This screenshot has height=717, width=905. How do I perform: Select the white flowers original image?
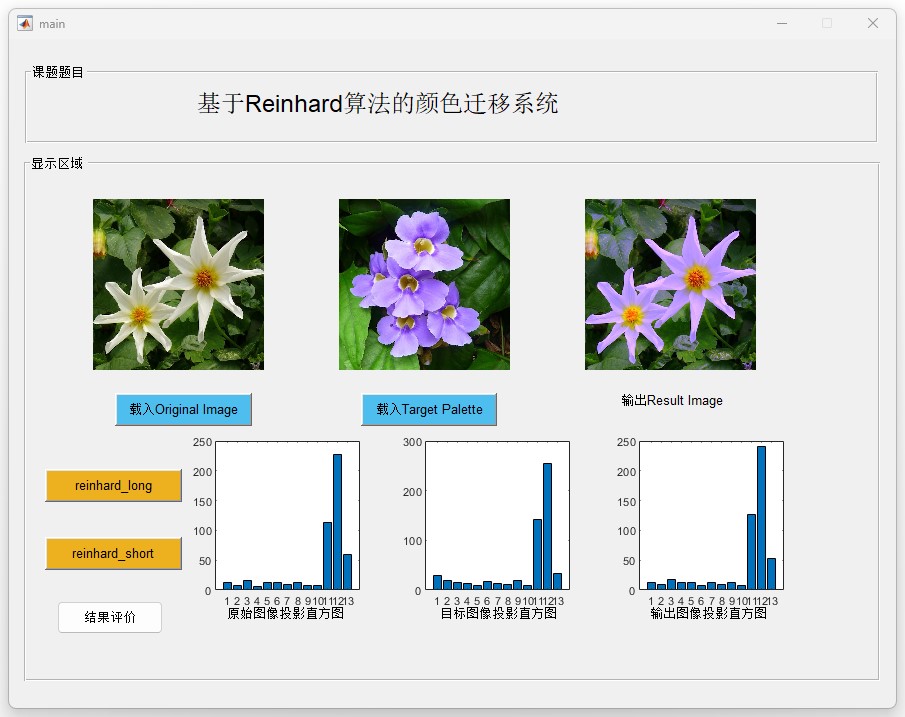pos(178,285)
